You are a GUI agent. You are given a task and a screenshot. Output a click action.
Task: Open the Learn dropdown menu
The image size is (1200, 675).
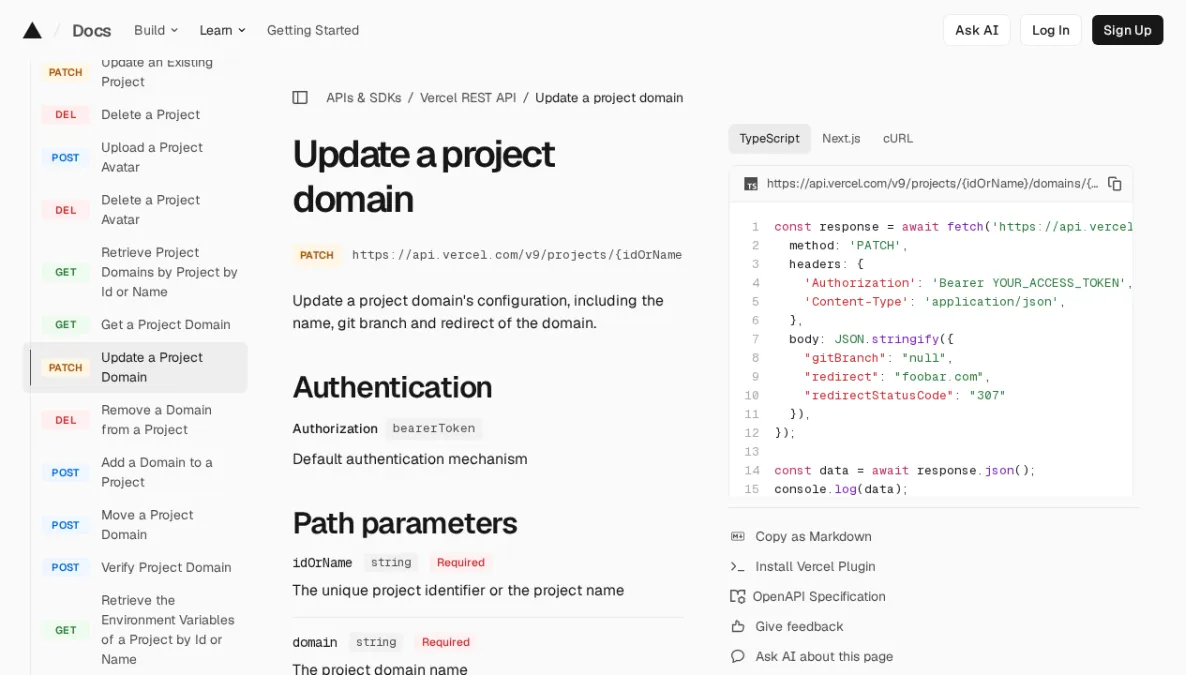(222, 30)
